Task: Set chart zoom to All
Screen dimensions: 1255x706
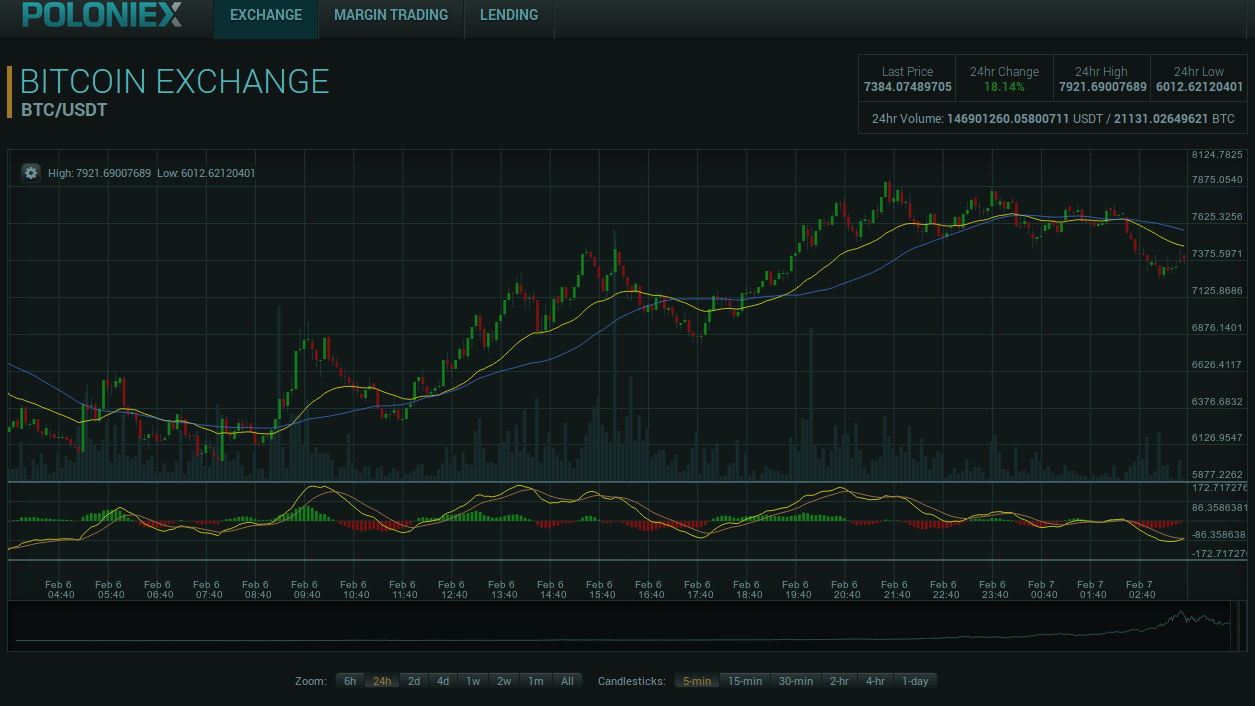Action: click(x=567, y=681)
